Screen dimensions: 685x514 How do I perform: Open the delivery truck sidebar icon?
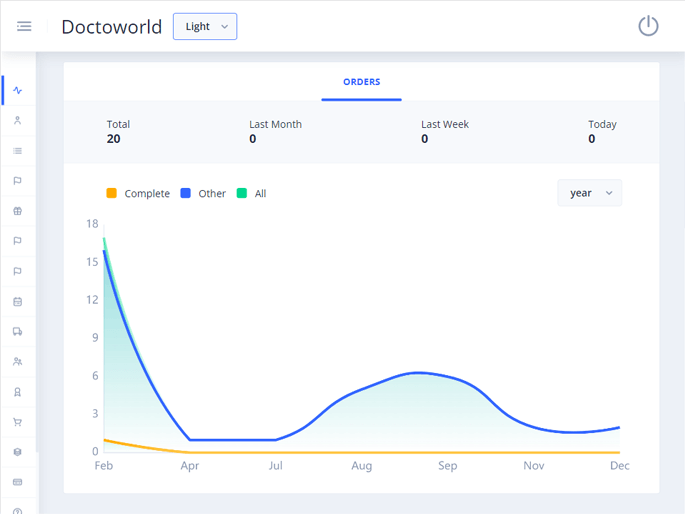[x=18, y=332]
